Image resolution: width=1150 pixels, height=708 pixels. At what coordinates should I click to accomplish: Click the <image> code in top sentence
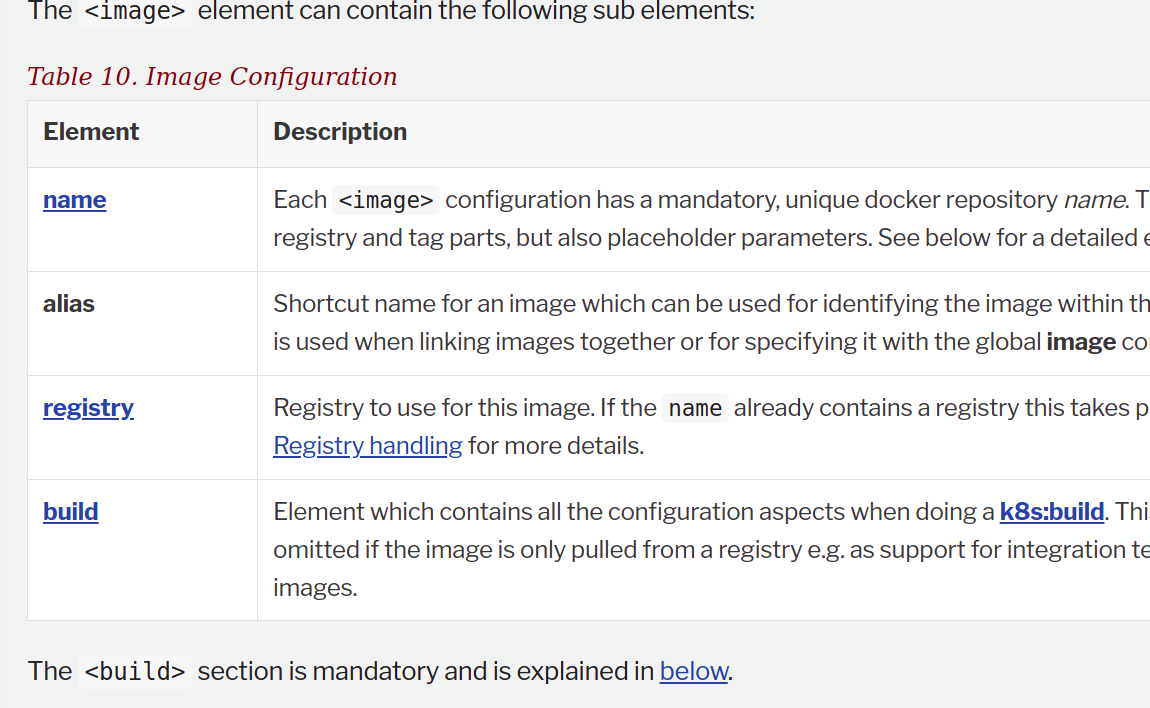click(134, 12)
